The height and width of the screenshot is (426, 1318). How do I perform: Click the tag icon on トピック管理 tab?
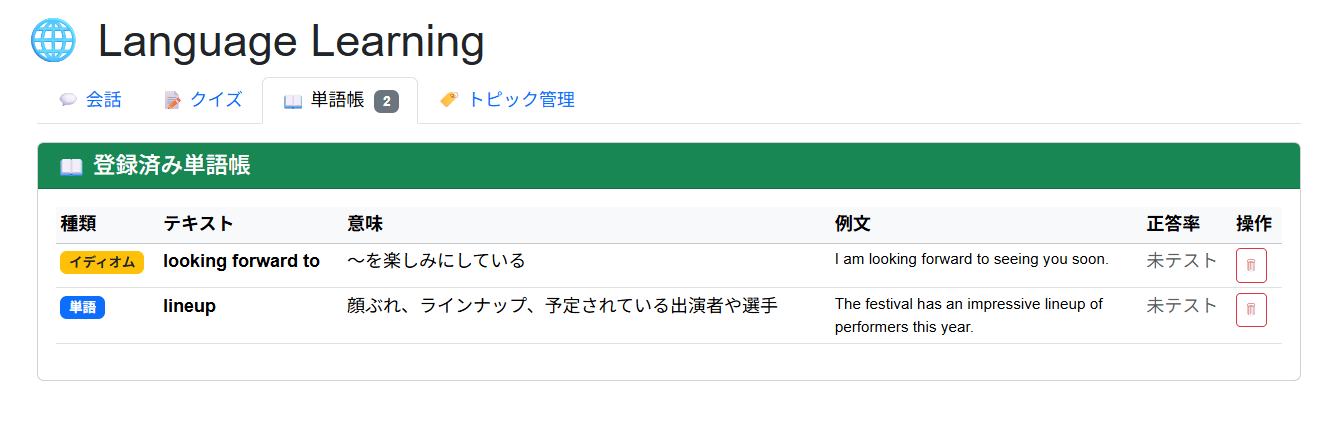(449, 100)
